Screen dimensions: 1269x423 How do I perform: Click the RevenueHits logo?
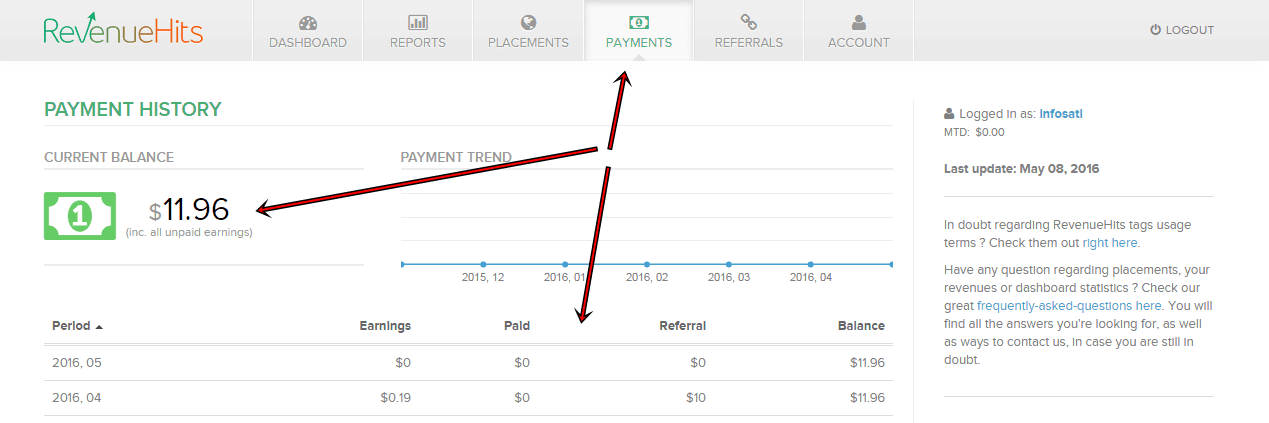coord(123,30)
